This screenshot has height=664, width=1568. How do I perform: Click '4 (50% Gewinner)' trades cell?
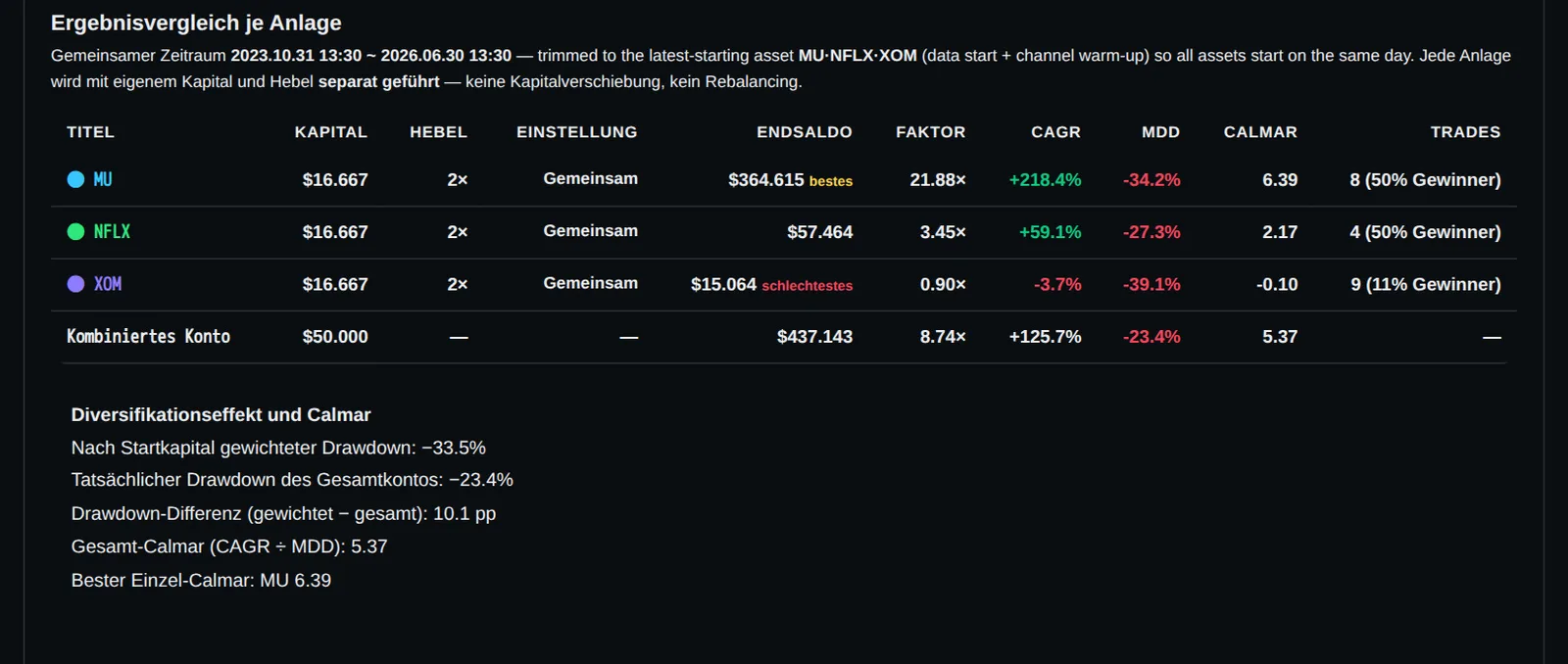click(1425, 232)
